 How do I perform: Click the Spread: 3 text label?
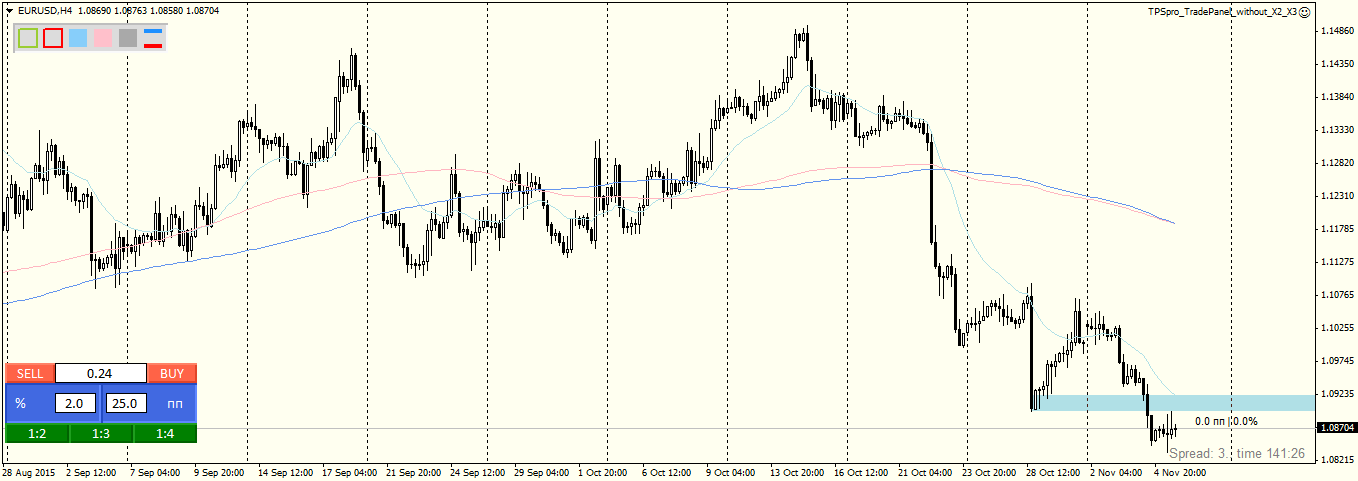click(x=1198, y=453)
